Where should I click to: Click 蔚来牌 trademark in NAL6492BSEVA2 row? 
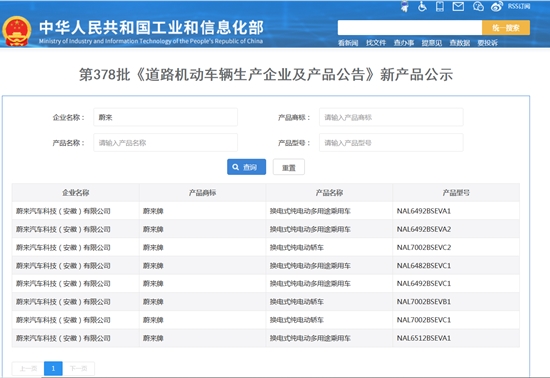[153, 229]
